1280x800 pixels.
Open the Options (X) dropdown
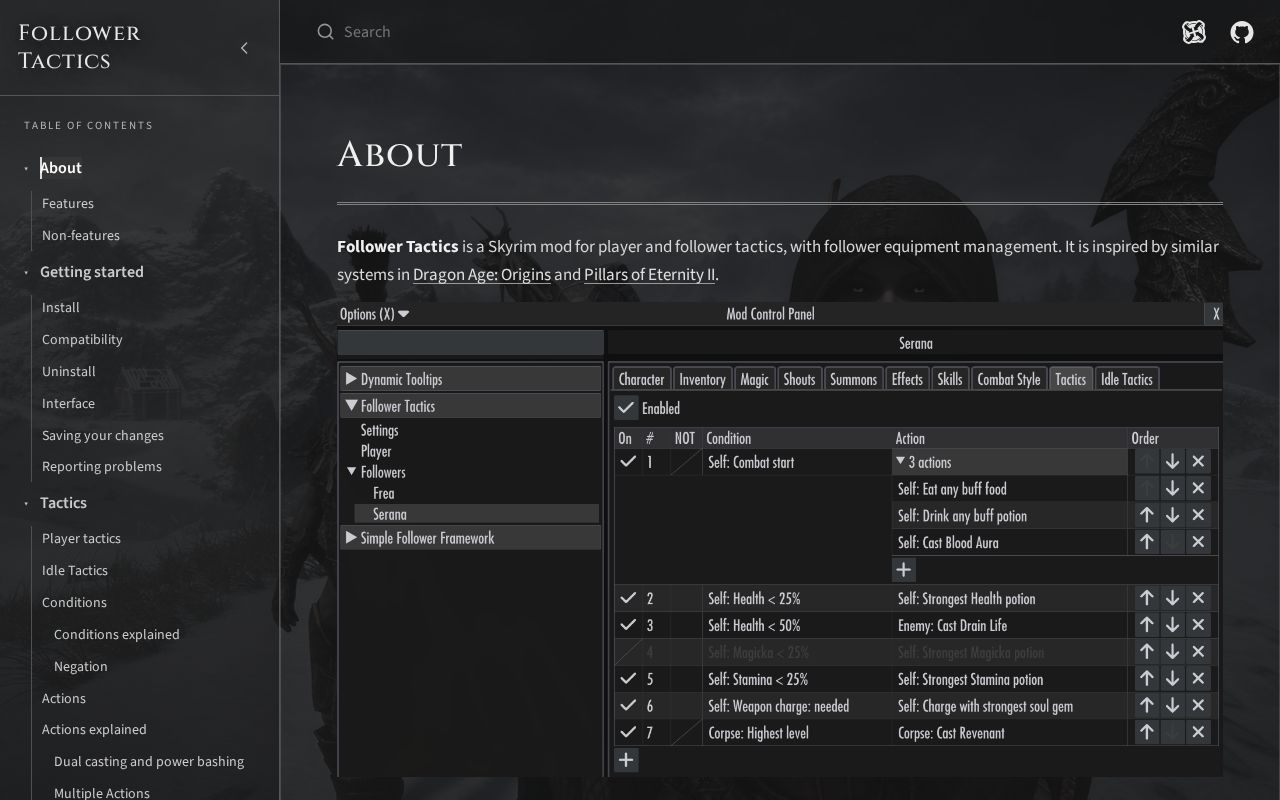(374, 314)
